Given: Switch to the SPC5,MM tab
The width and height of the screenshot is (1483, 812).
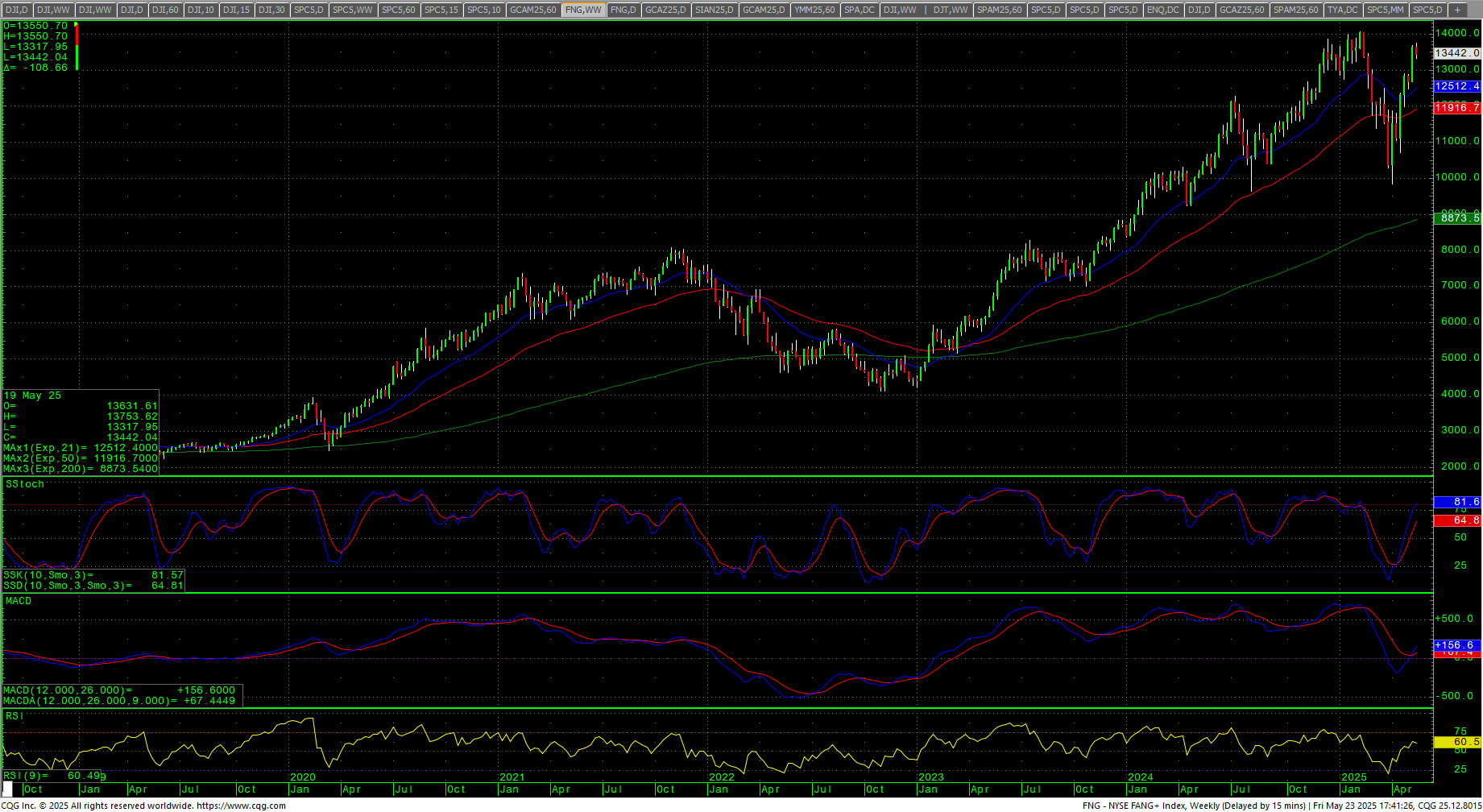Looking at the screenshot, I should click(1385, 10).
